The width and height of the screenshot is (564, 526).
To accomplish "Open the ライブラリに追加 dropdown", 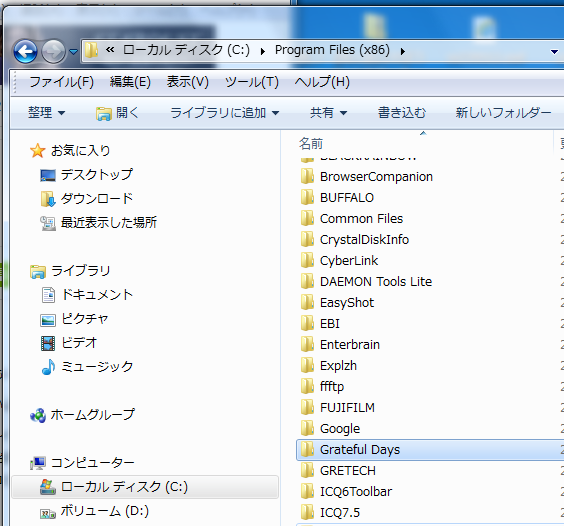I will 225,113.
